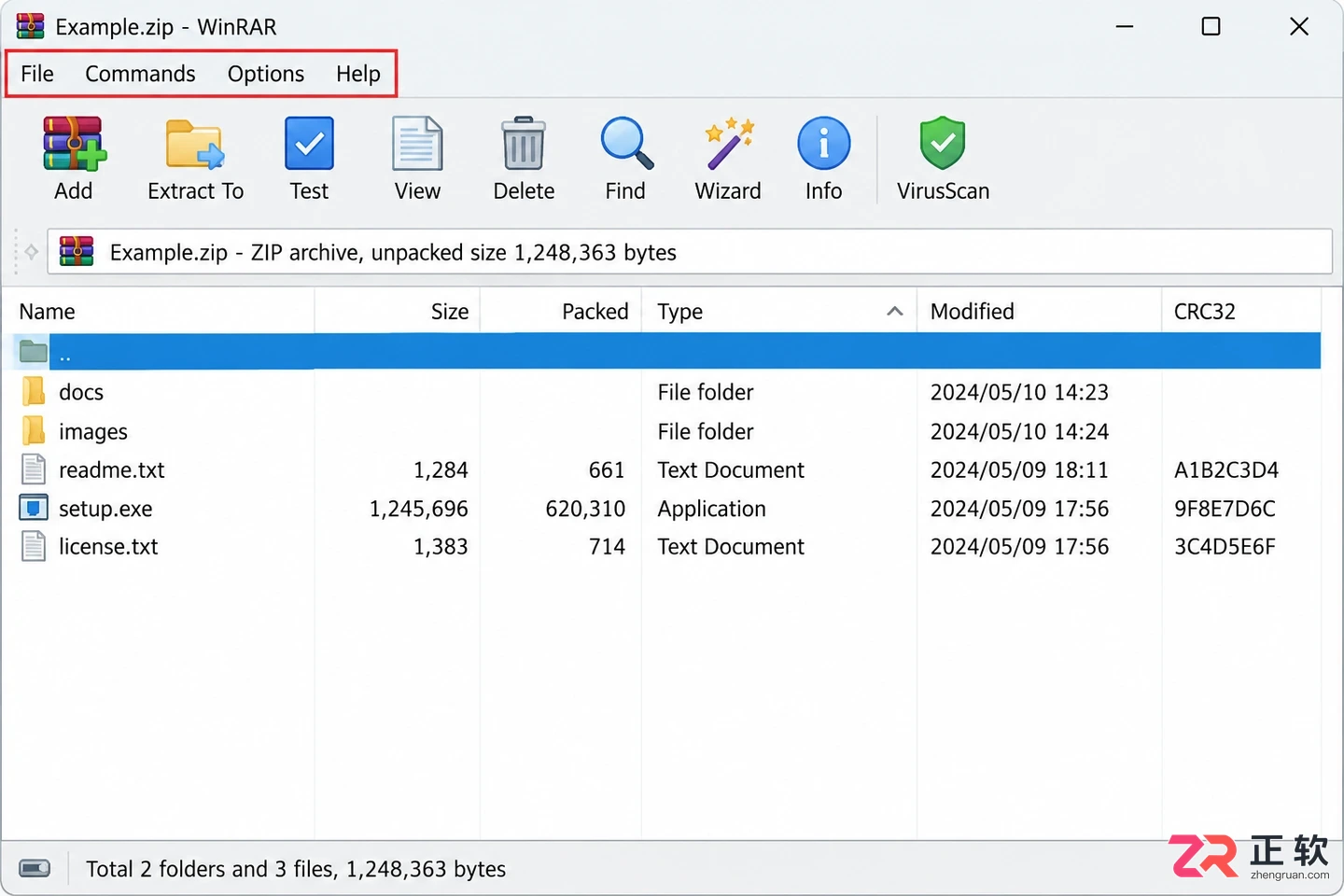Click the 1,245,696 size value
This screenshot has height=896, width=1344.
418,509
